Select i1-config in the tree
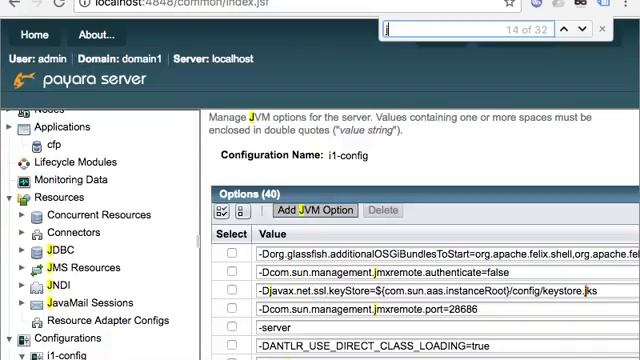Viewport: 640px width, 360px height. click(x=67, y=356)
